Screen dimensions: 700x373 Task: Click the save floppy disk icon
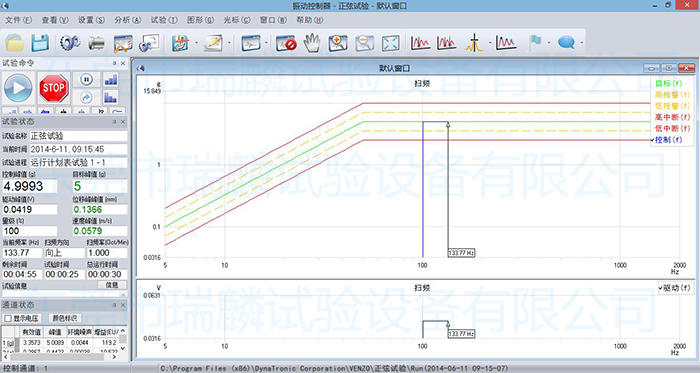click(39, 43)
